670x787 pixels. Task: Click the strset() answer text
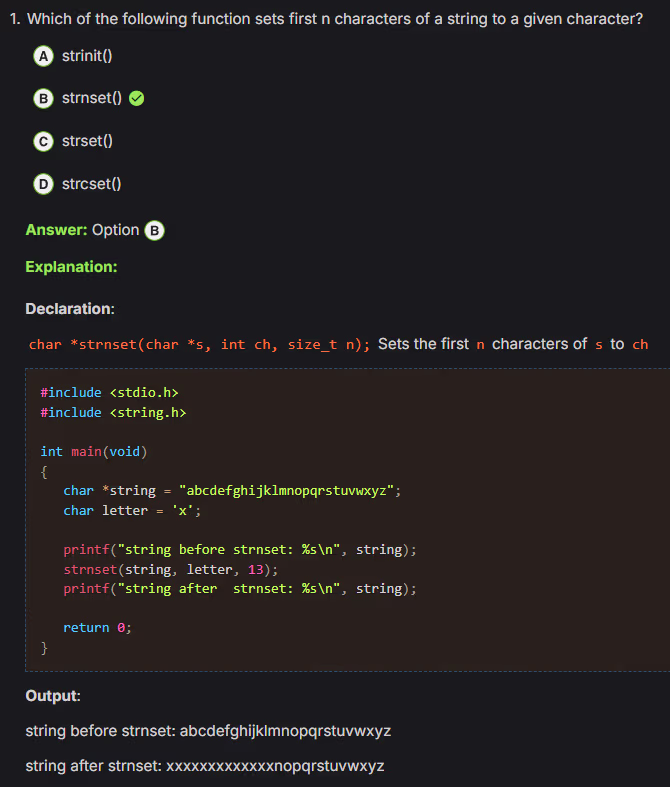point(86,141)
